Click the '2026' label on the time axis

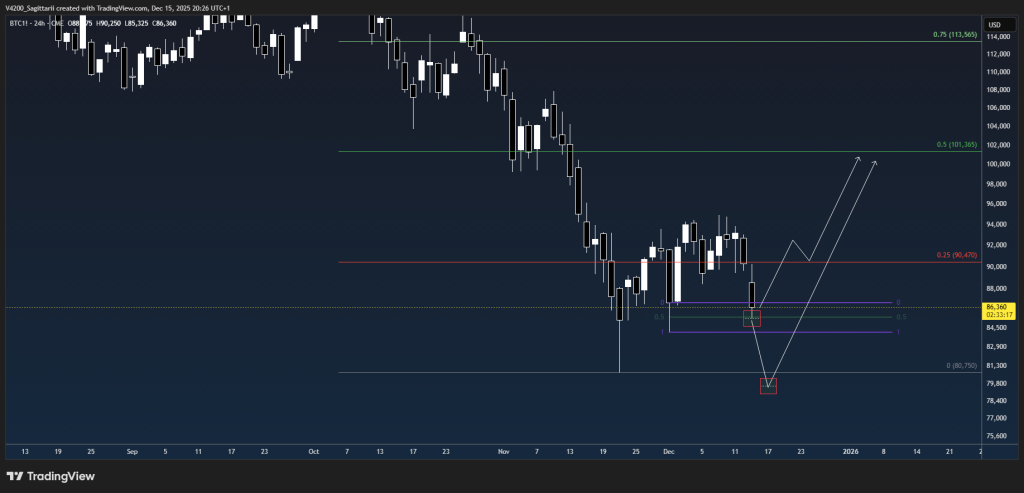[x=850, y=451]
